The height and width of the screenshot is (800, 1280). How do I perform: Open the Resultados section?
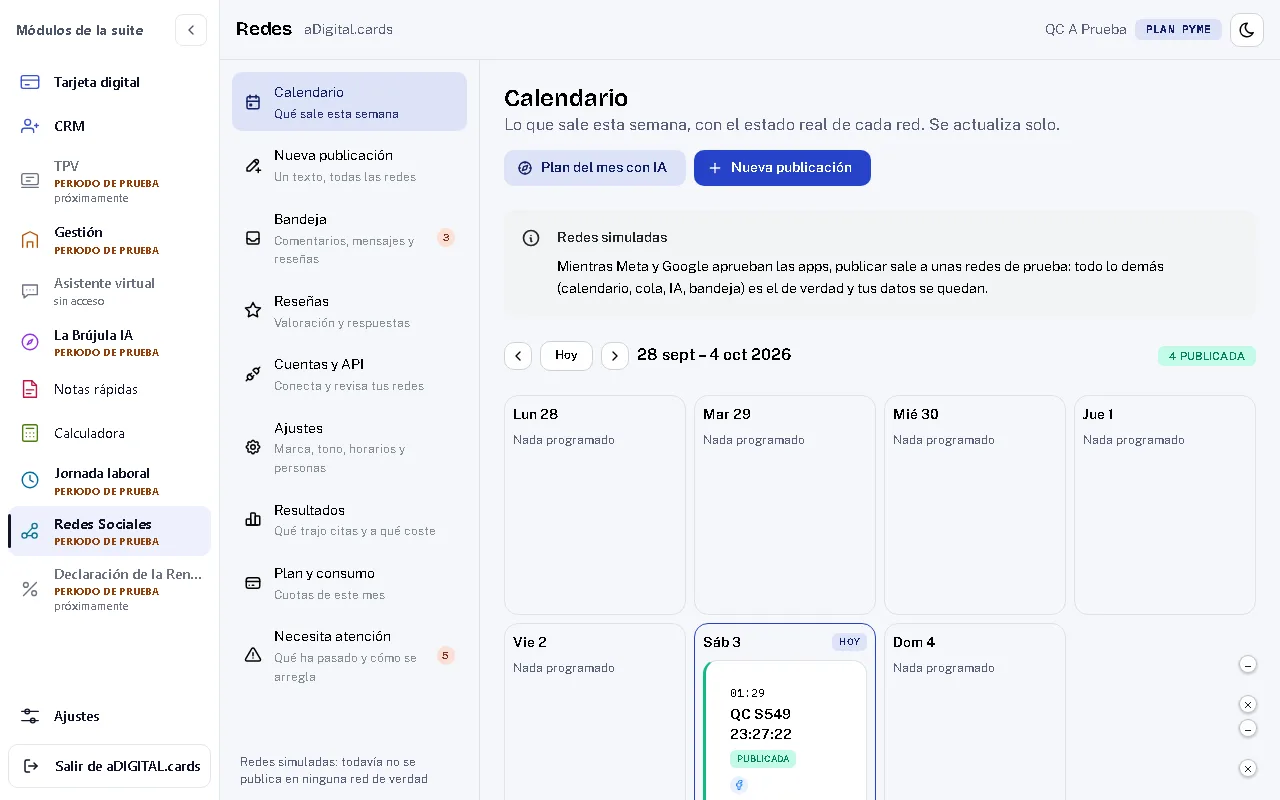coord(349,519)
